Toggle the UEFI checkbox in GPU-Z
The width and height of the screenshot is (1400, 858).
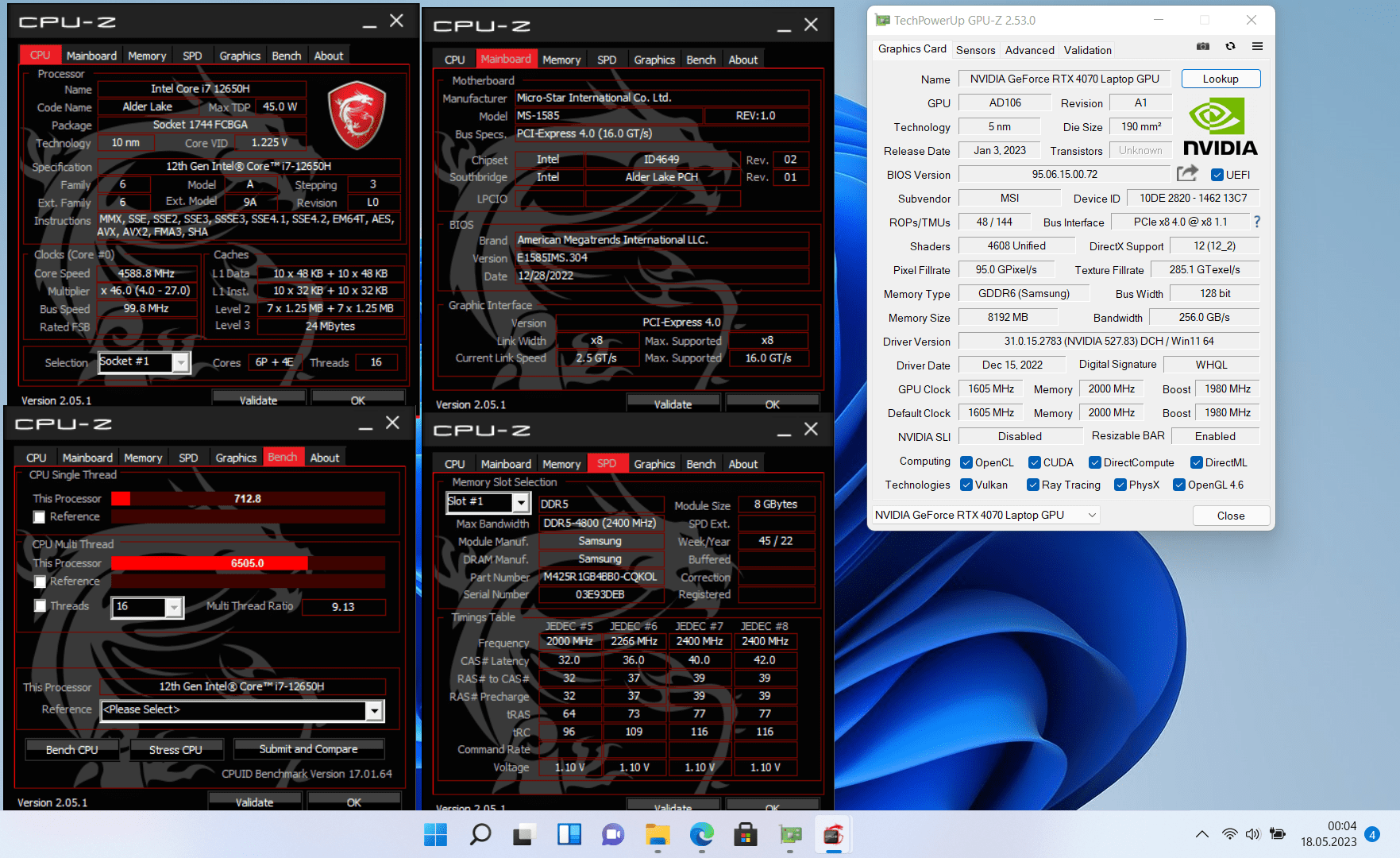pyautogui.click(x=1217, y=175)
